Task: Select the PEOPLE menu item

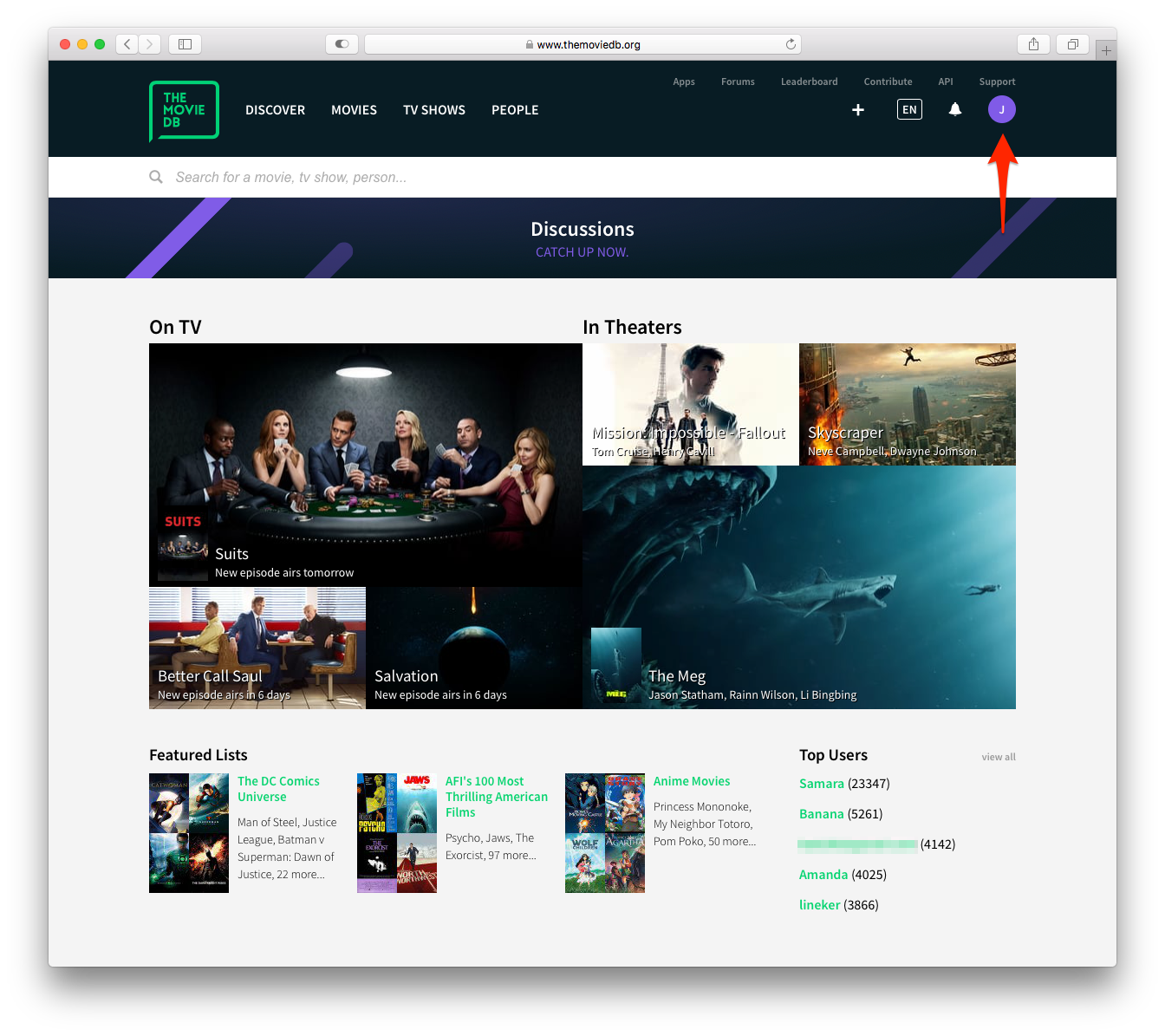Action: (x=515, y=110)
